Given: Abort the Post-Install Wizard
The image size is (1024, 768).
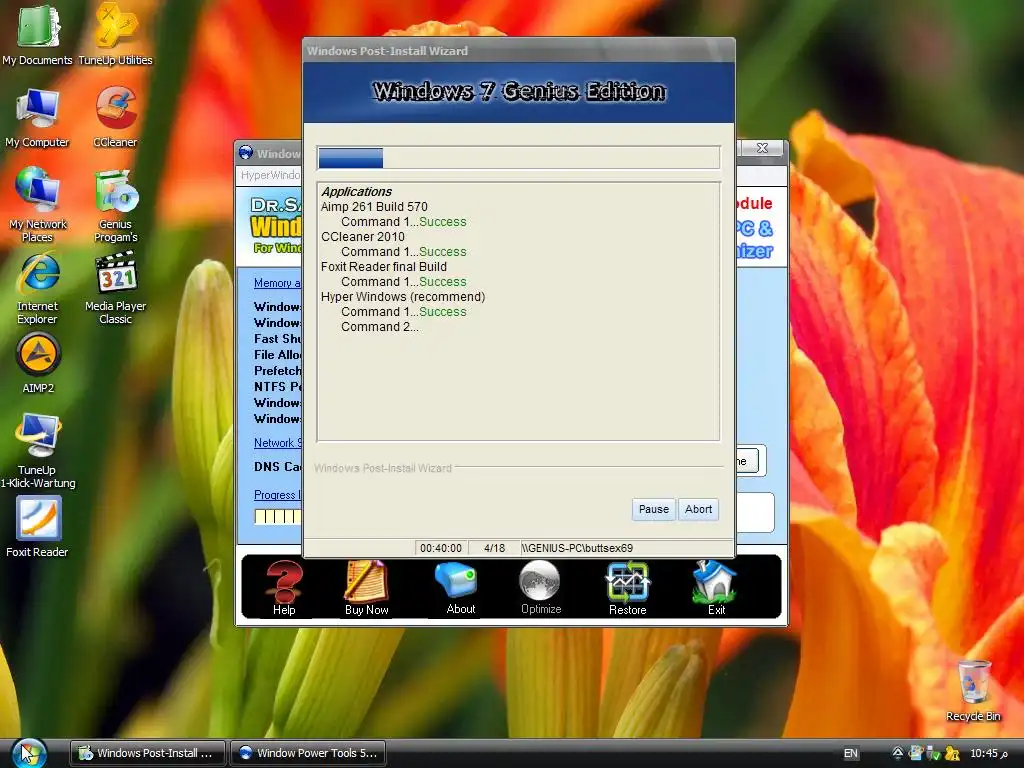Looking at the screenshot, I should (x=698, y=509).
